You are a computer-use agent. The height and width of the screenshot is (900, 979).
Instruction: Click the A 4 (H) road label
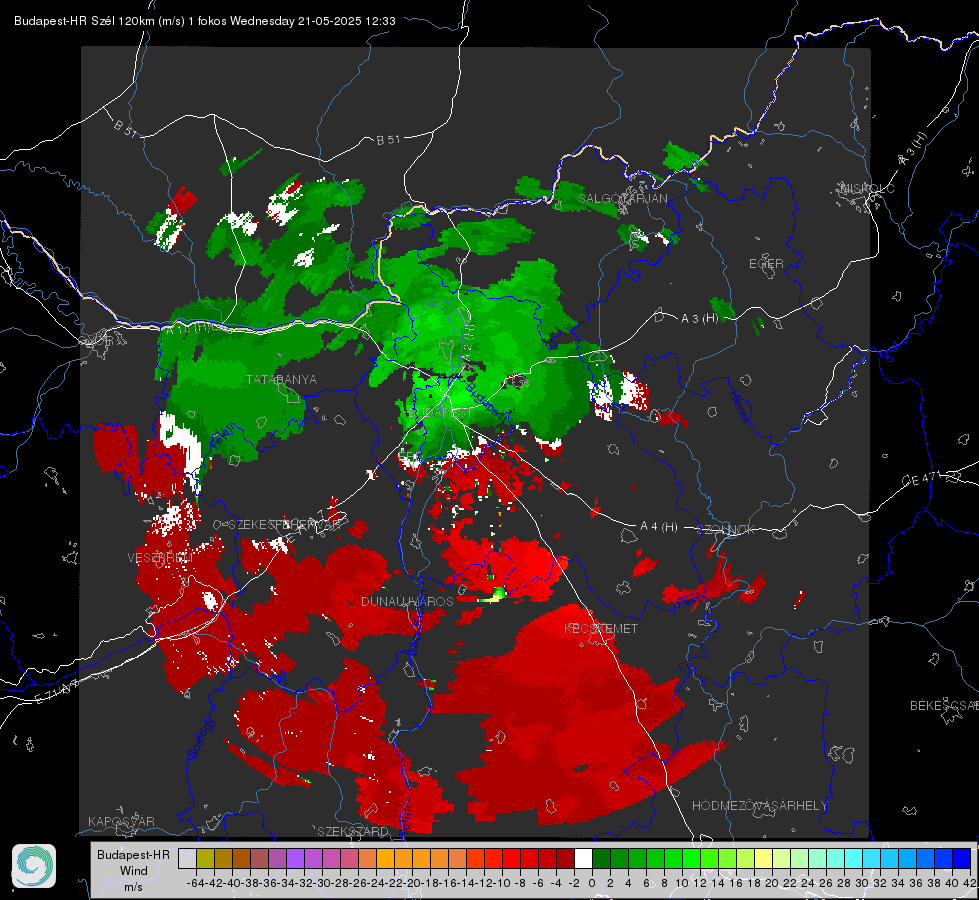659,527
